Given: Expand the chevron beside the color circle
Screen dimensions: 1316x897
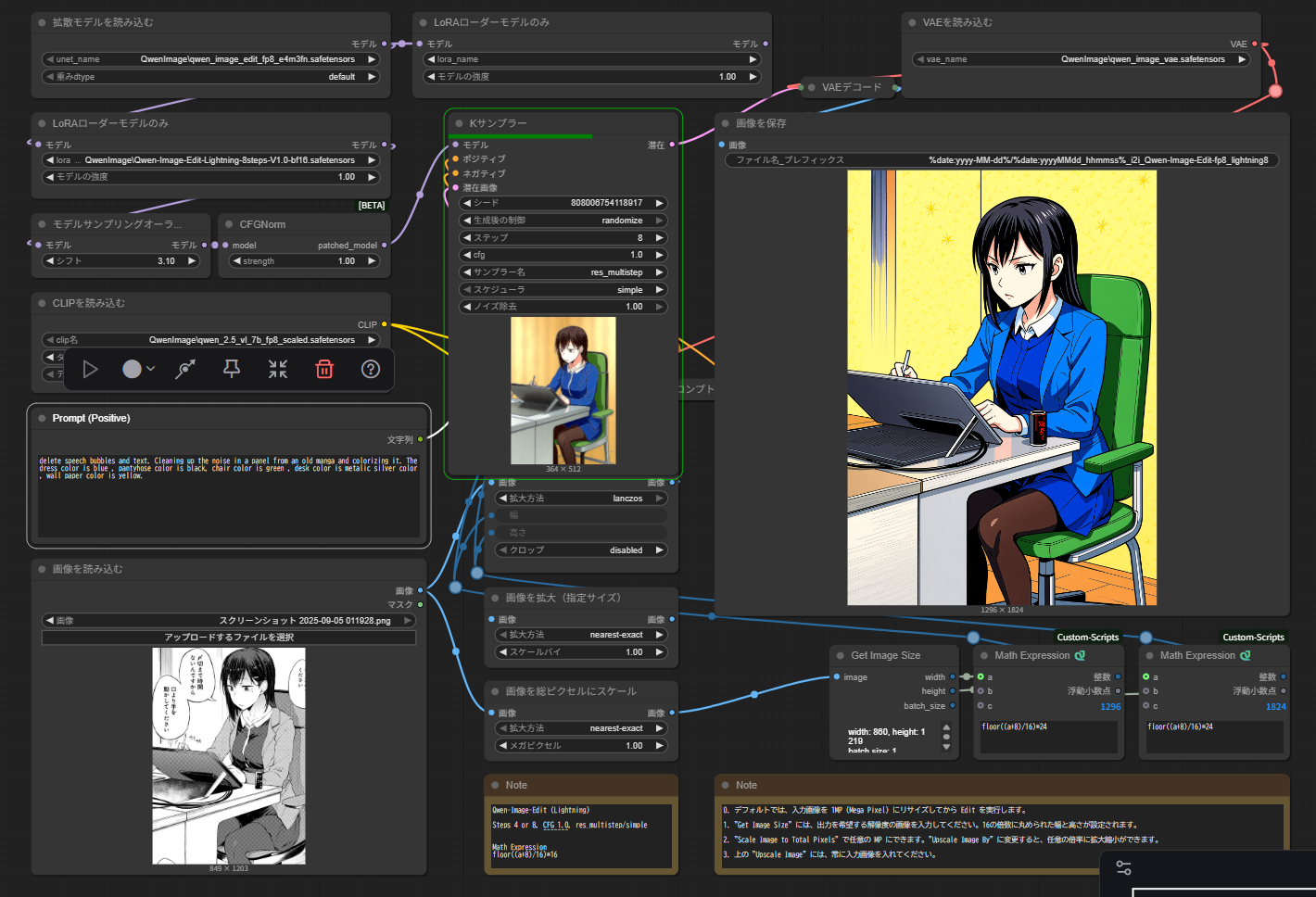Looking at the screenshot, I should pyautogui.click(x=151, y=370).
